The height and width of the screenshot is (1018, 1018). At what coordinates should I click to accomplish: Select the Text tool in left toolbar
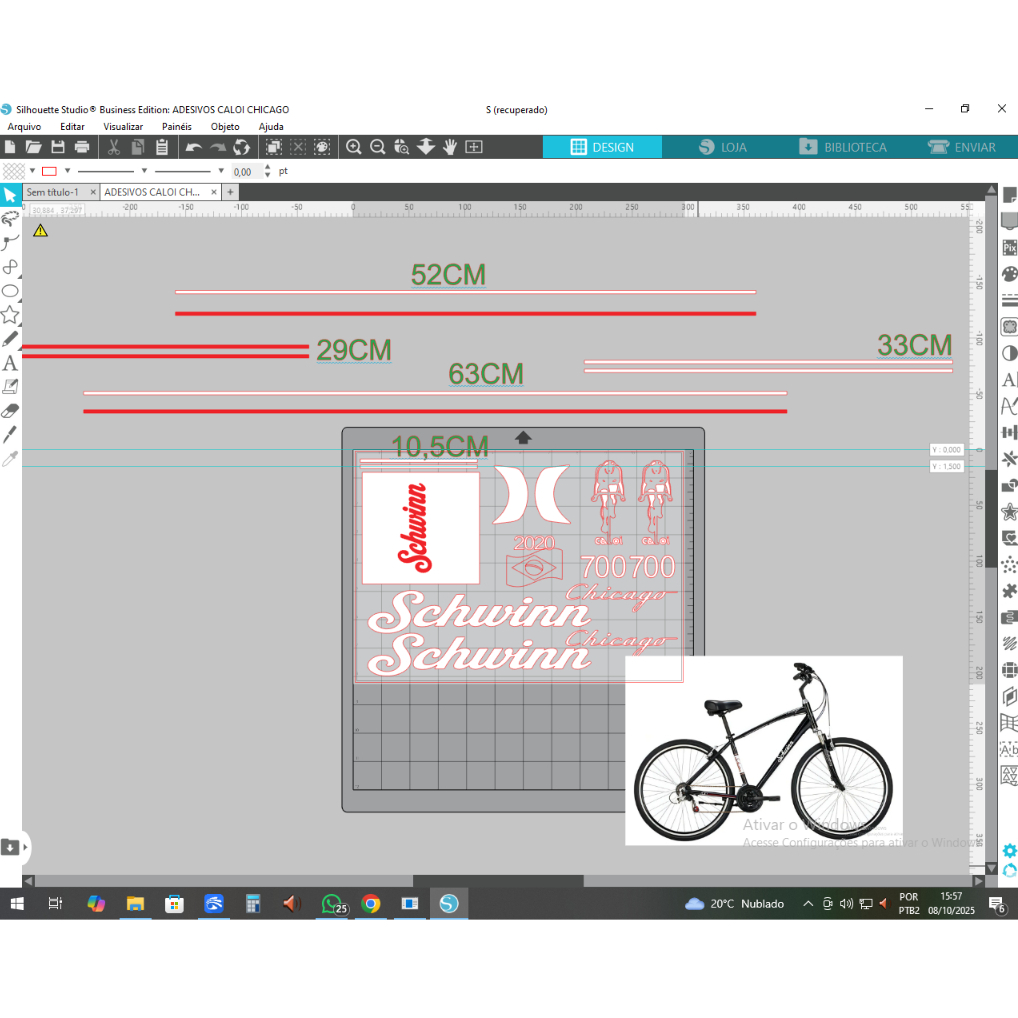click(x=10, y=362)
